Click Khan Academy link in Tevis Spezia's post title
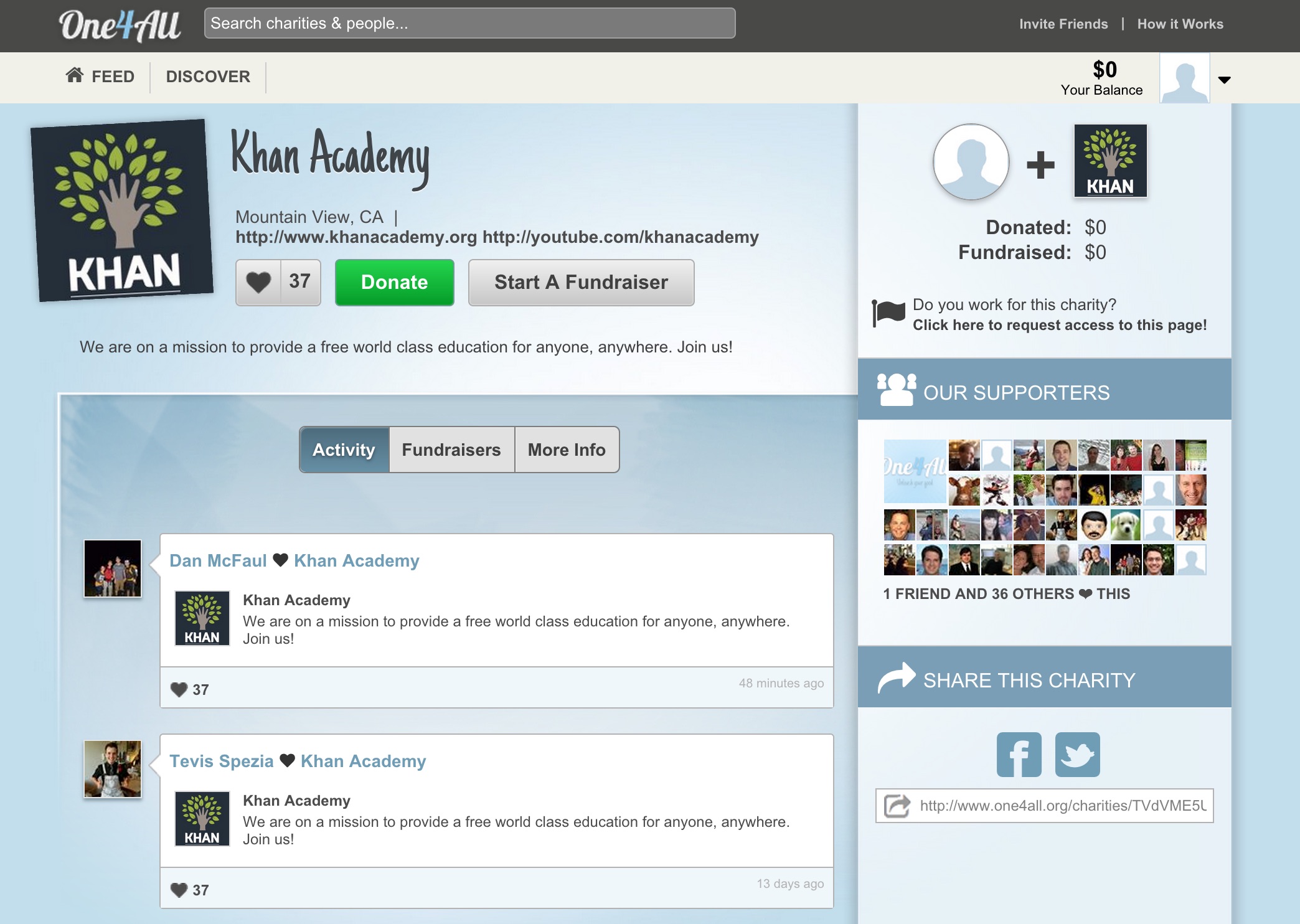Screen dimensions: 1300x924 pyautogui.click(x=364, y=761)
